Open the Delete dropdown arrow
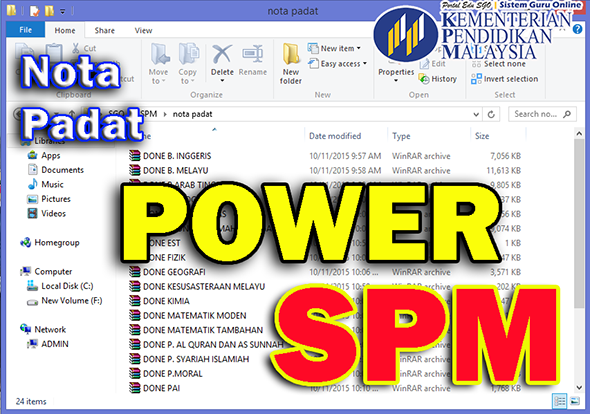The width and height of the screenshot is (590, 414). (x=222, y=81)
